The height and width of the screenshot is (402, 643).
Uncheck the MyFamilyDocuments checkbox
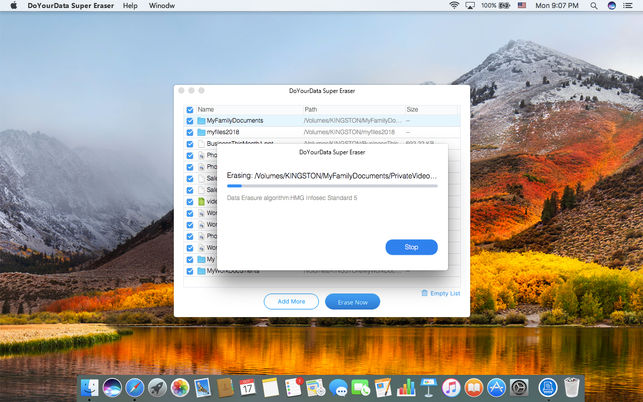coord(190,121)
